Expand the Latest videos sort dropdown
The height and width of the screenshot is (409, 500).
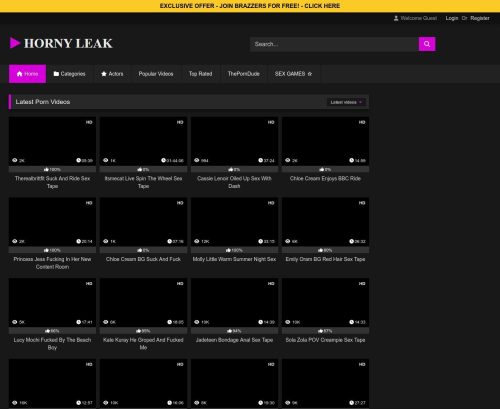(346, 102)
